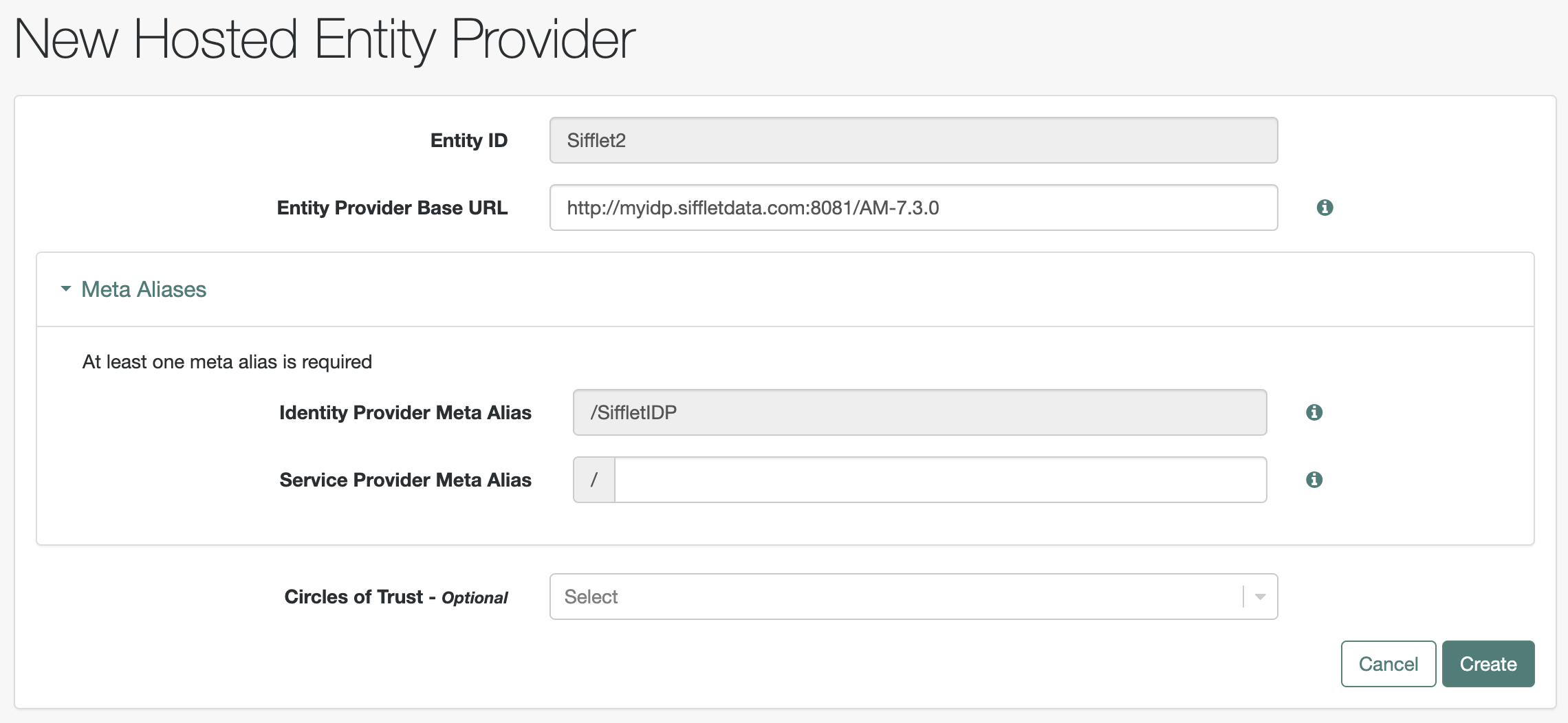Open Circles of Trust dropdown arrow
Image resolution: width=1568 pixels, height=723 pixels.
[x=1260, y=597]
